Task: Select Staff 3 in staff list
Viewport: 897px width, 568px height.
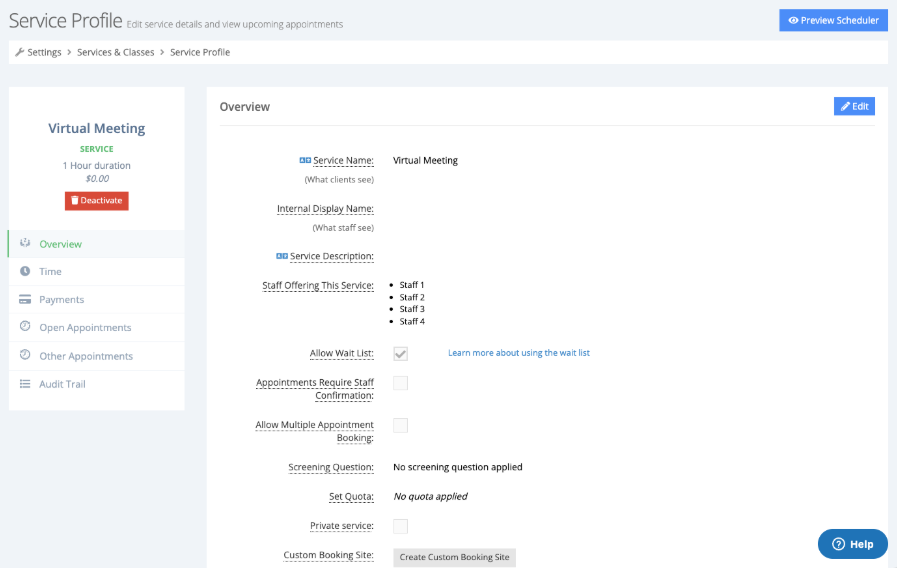Action: [412, 309]
